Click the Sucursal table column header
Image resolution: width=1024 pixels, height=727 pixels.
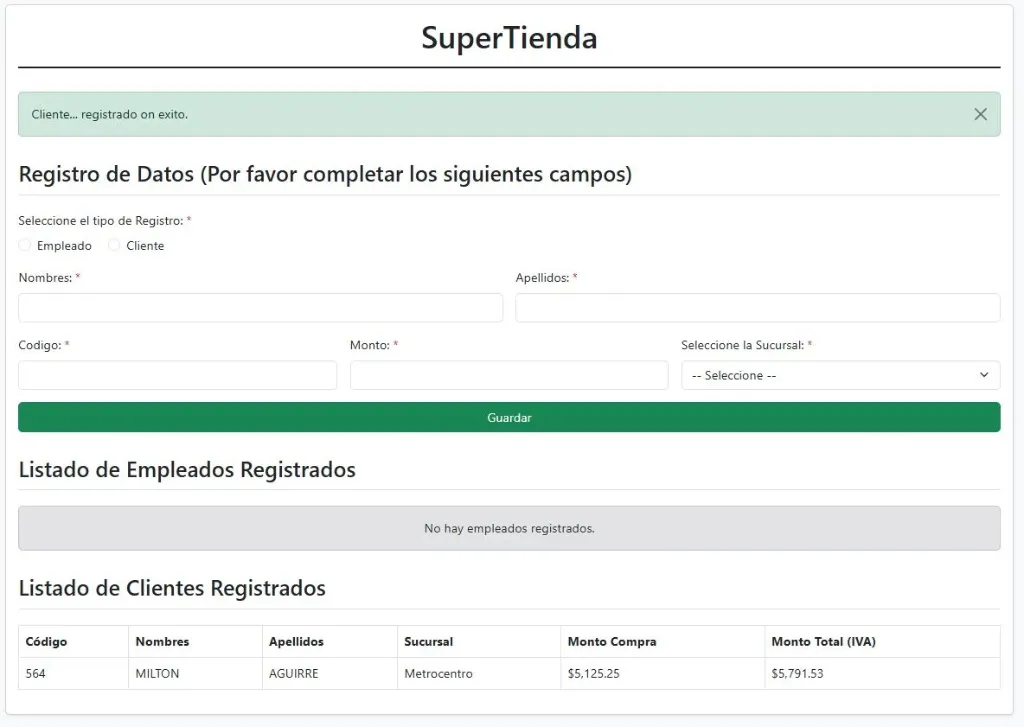(428, 642)
